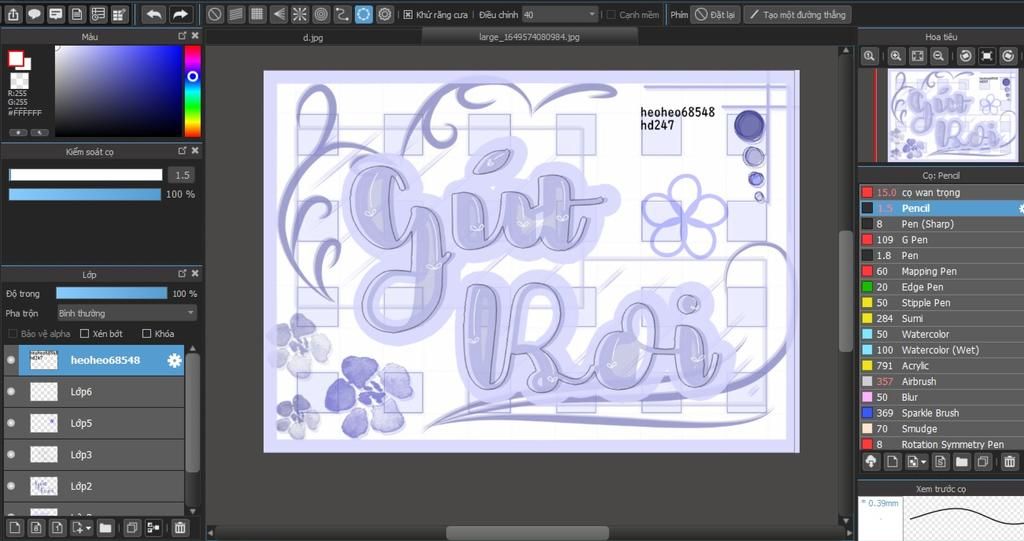Hide the Lớp6 layer

[x=11, y=391]
